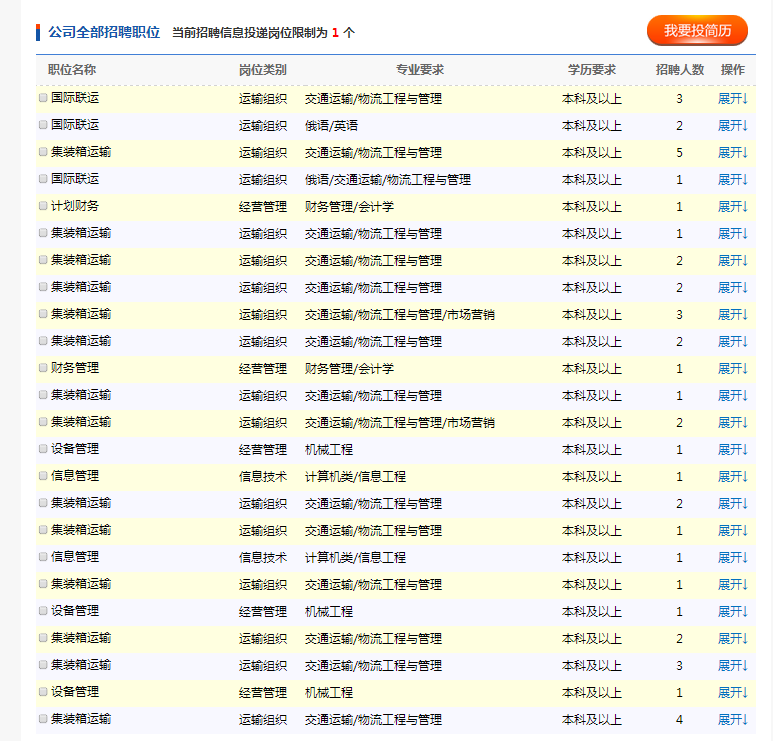Click the 岗位类别 column header
The width and height of the screenshot is (773, 741).
coord(262,70)
